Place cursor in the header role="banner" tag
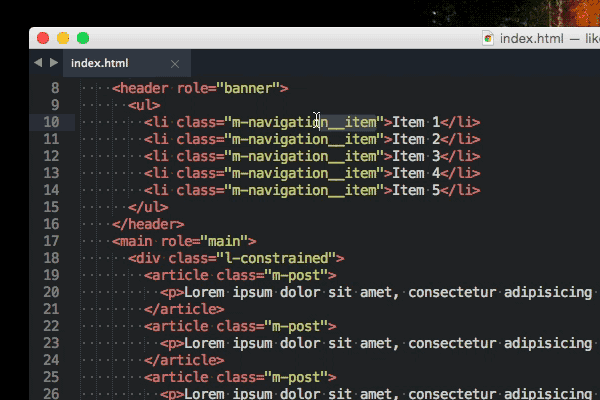Viewport: 600px width, 400px height. 200,88
